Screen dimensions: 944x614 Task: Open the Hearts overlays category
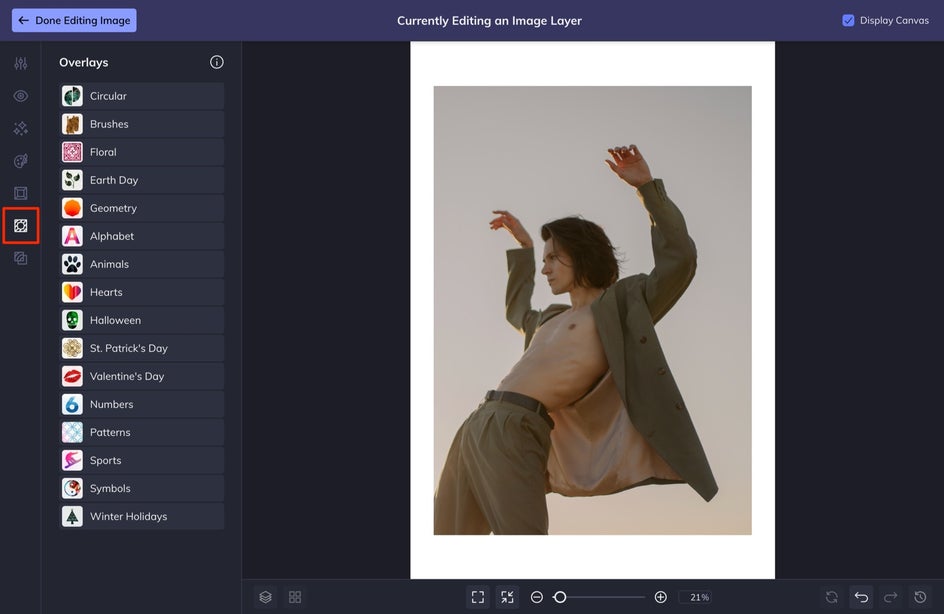tap(143, 292)
